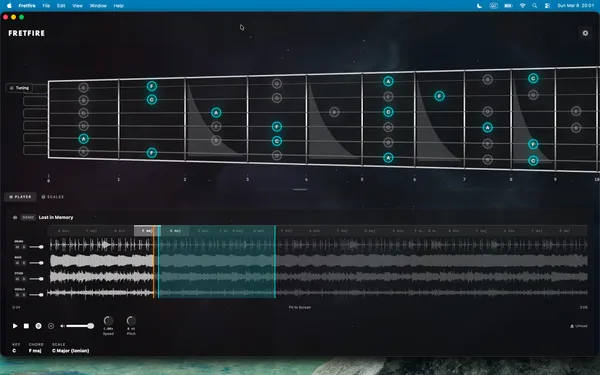
Task: Open the Fretfire app menu
Action: 27,6
